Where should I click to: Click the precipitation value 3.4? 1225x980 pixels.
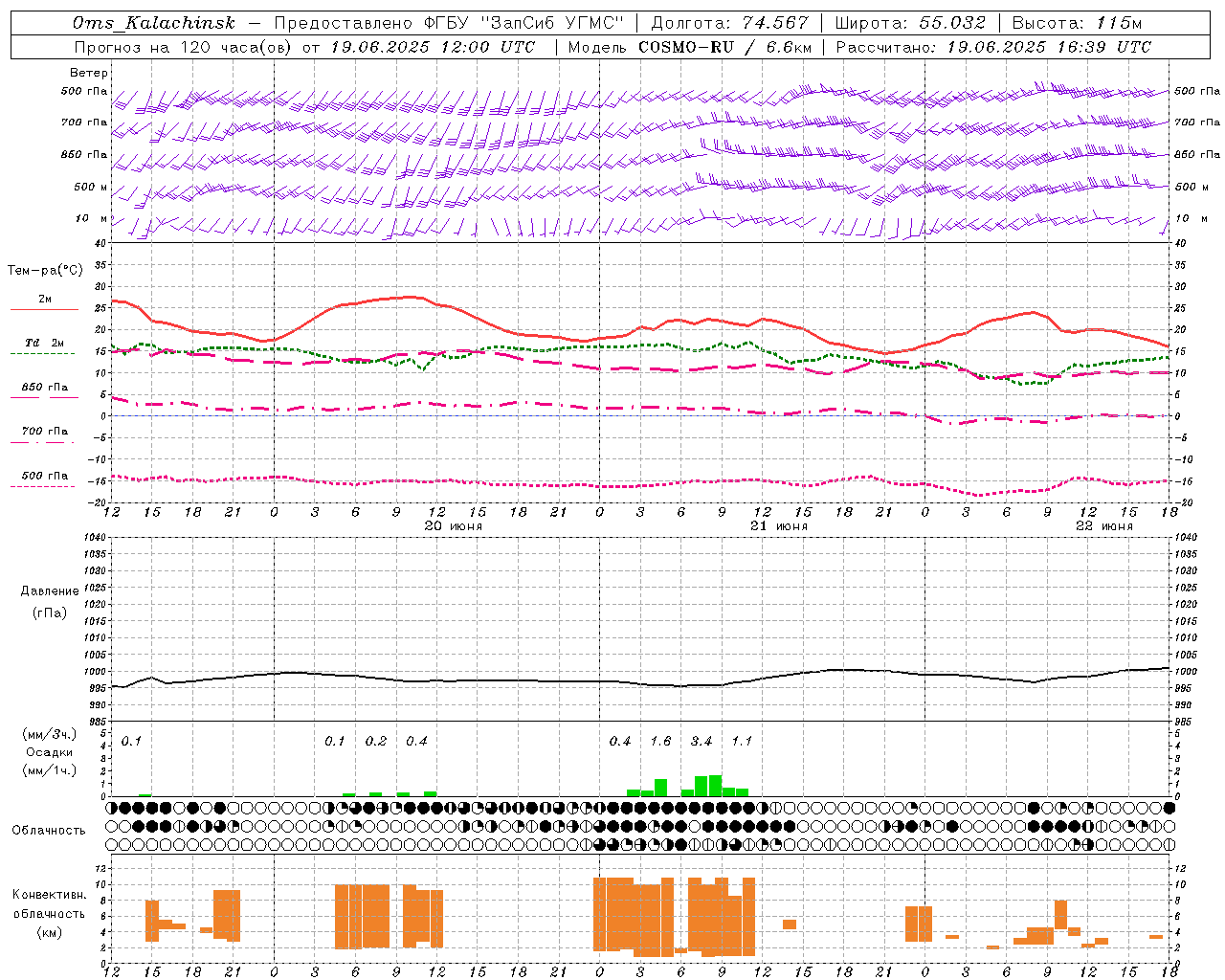point(702,742)
